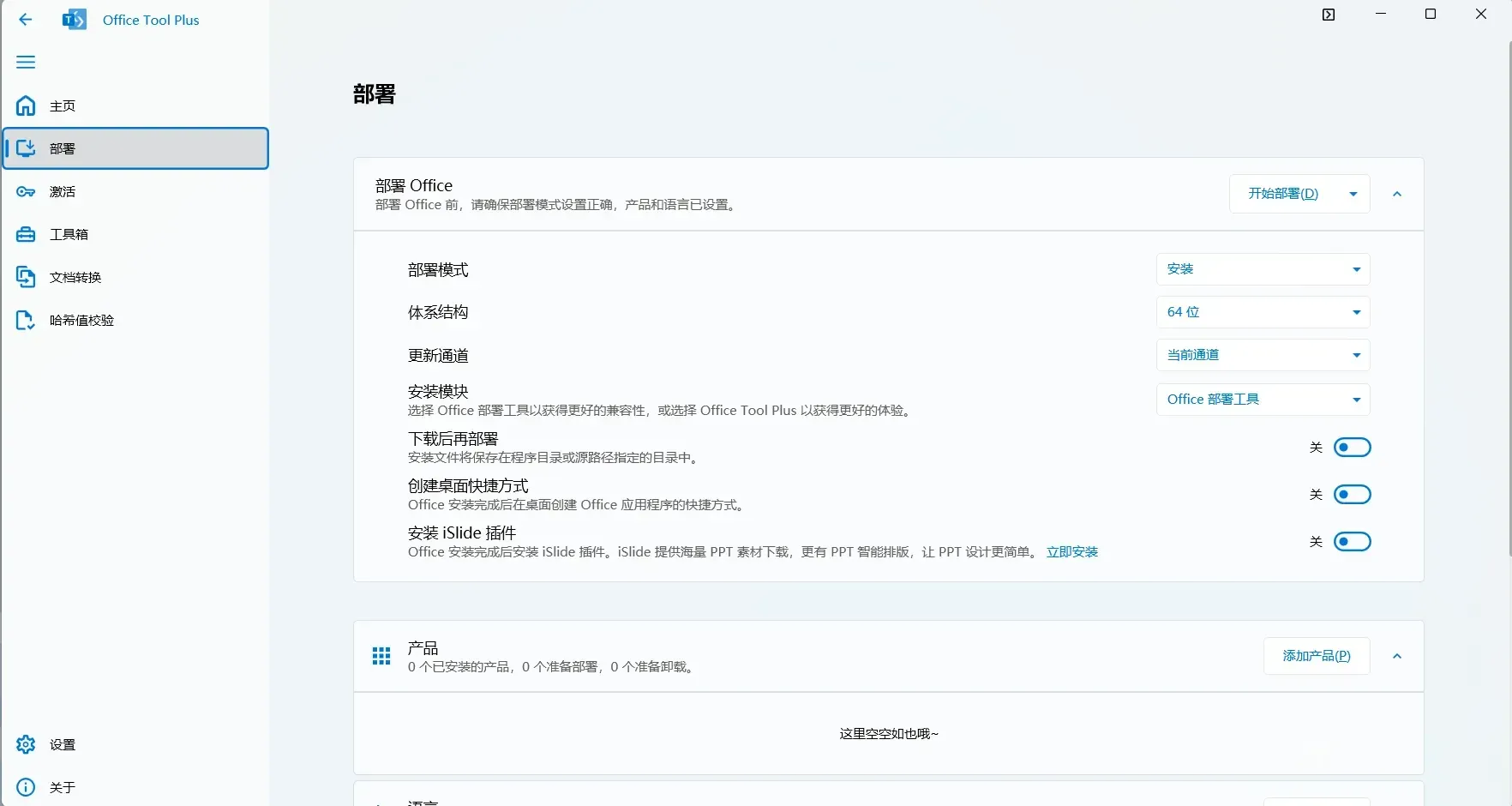Open the command panel icon in title bar
This screenshot has height=806, width=1512.
[x=1329, y=15]
